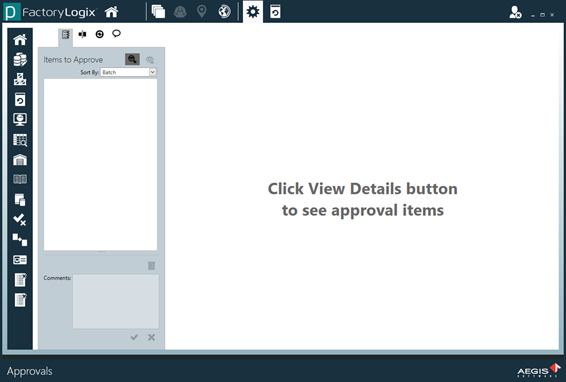Click the Items to Approve heading
Image resolution: width=566 pixels, height=382 pixels.
tap(73, 60)
